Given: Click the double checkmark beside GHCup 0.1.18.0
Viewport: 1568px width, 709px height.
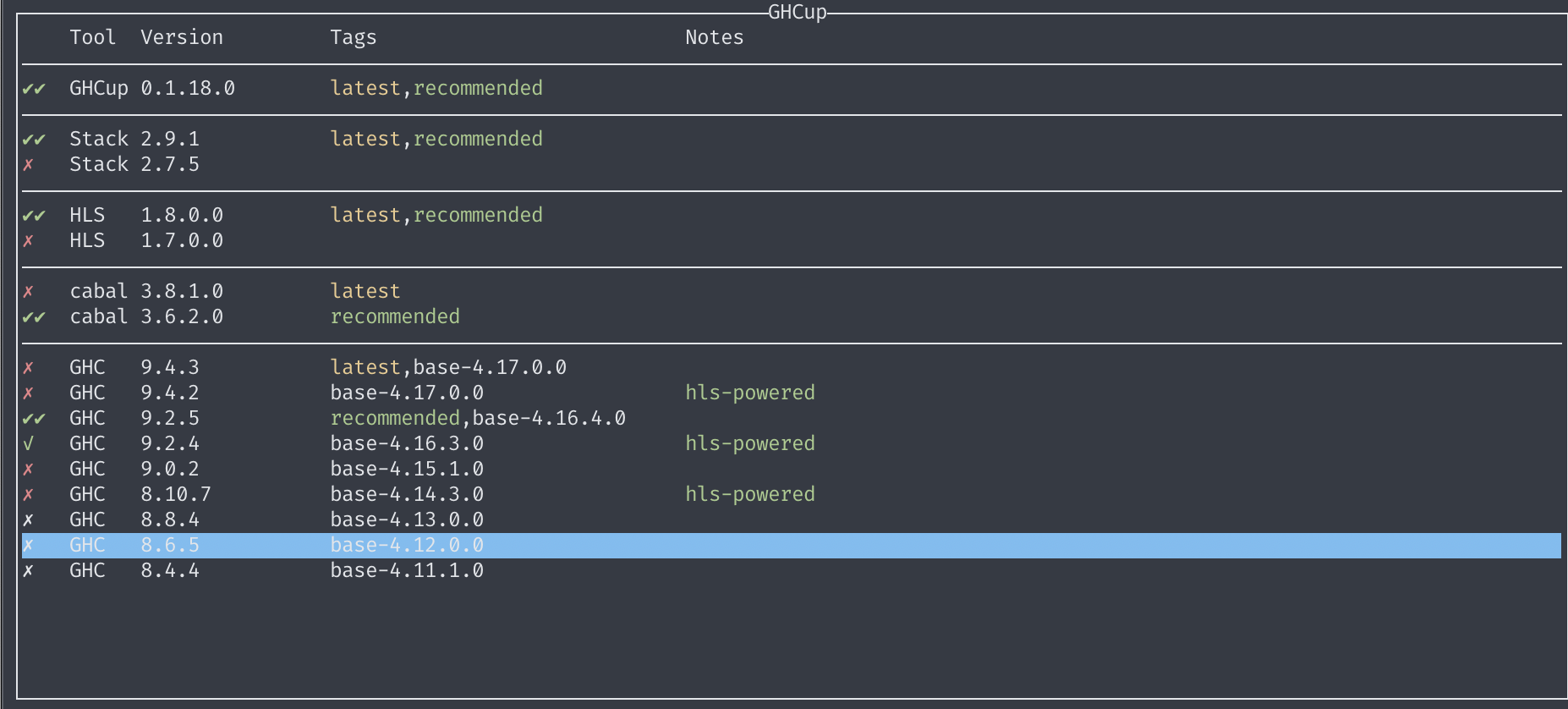Looking at the screenshot, I should coord(34,89).
